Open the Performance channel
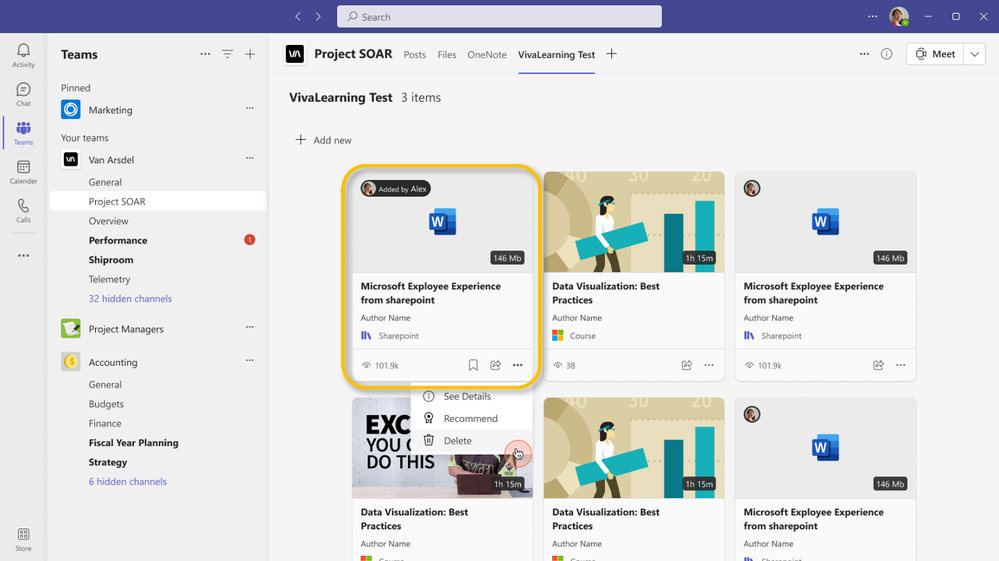 (x=118, y=240)
